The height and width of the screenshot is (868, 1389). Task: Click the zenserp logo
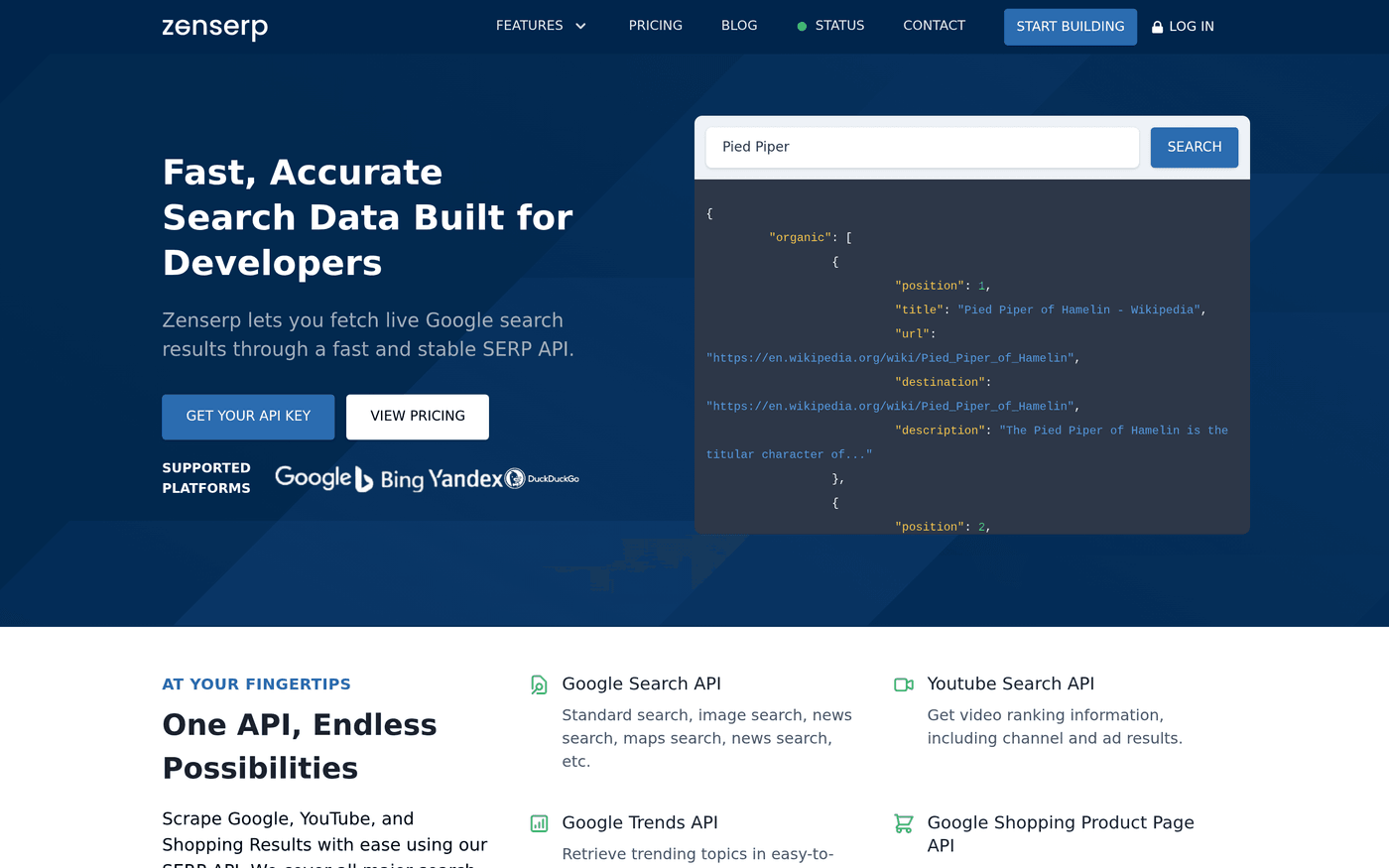point(215,27)
